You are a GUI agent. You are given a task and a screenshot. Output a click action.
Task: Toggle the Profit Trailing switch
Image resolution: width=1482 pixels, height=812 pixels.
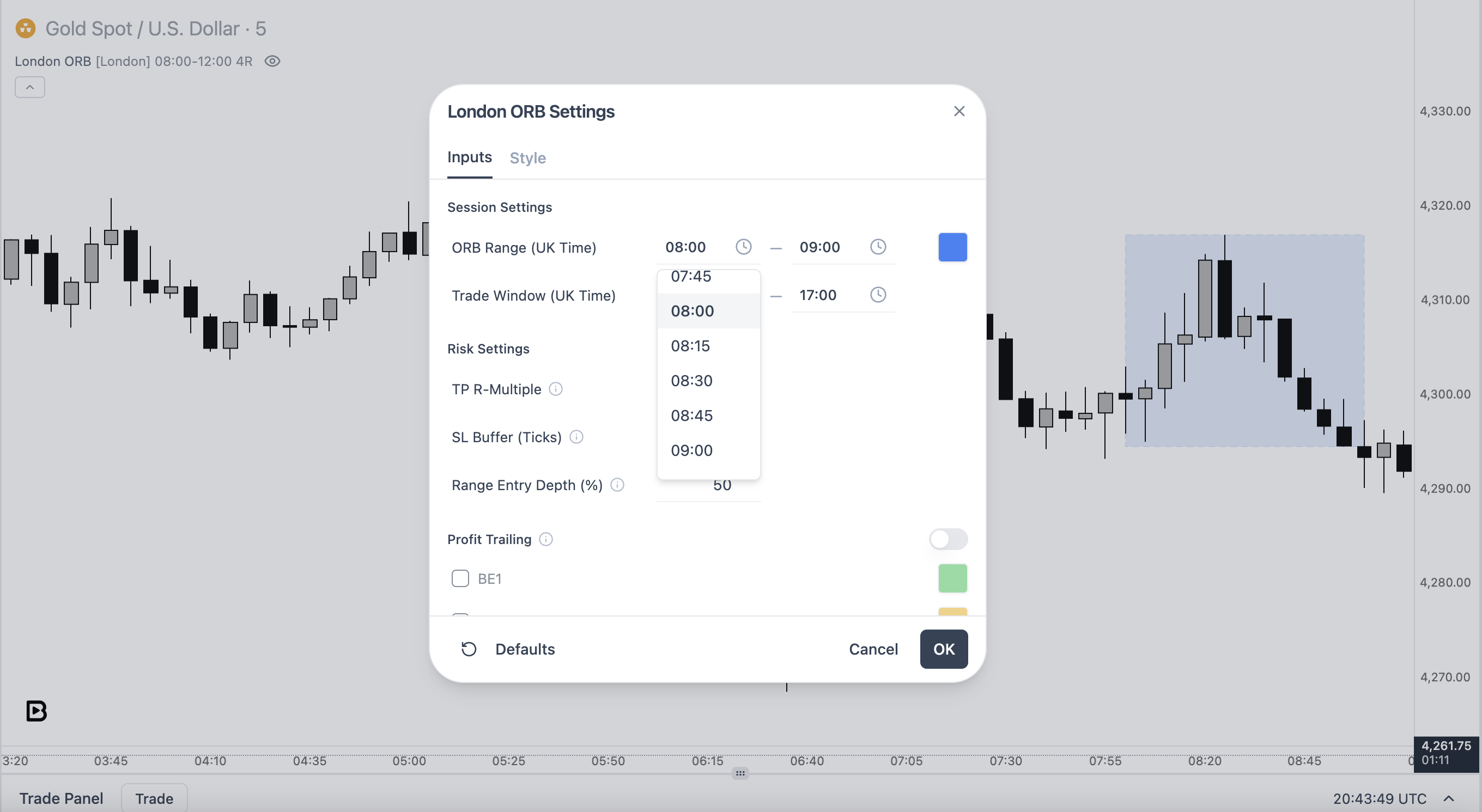tap(948, 539)
